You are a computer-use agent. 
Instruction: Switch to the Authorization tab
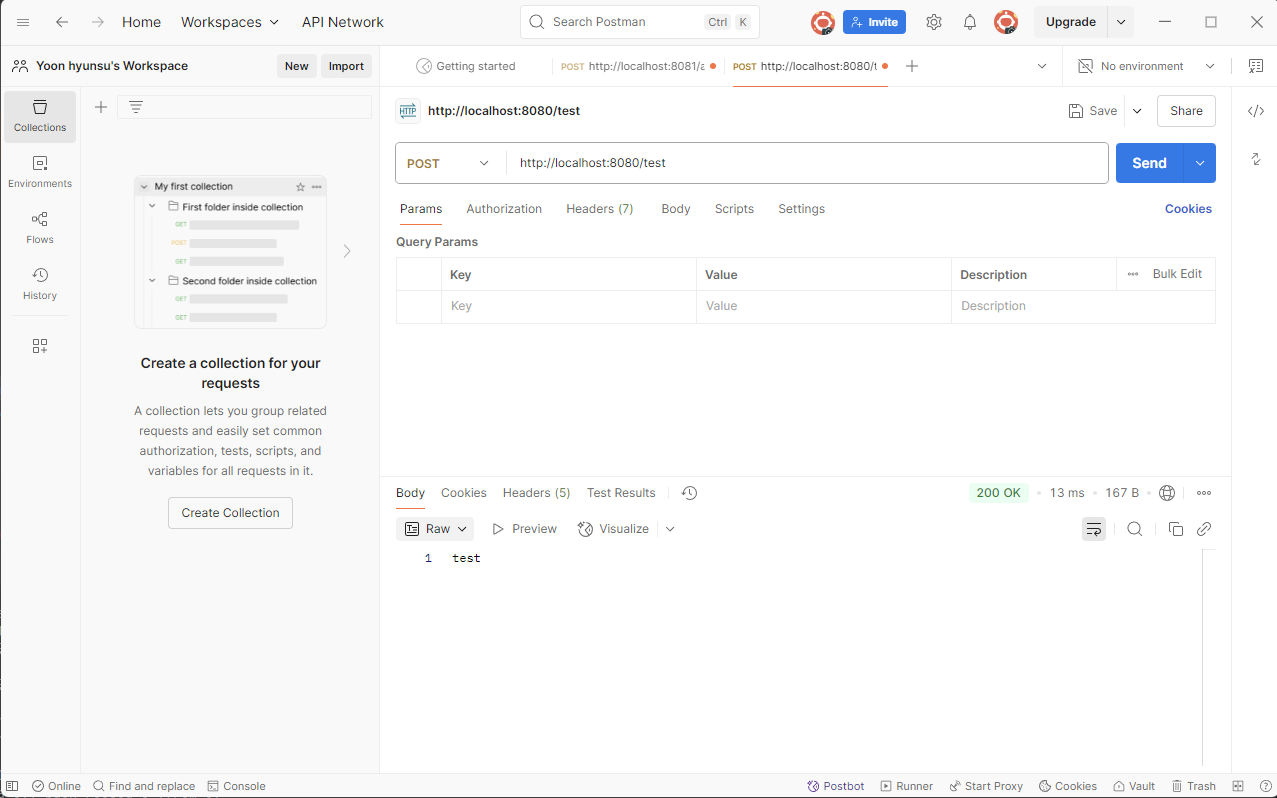tap(504, 209)
